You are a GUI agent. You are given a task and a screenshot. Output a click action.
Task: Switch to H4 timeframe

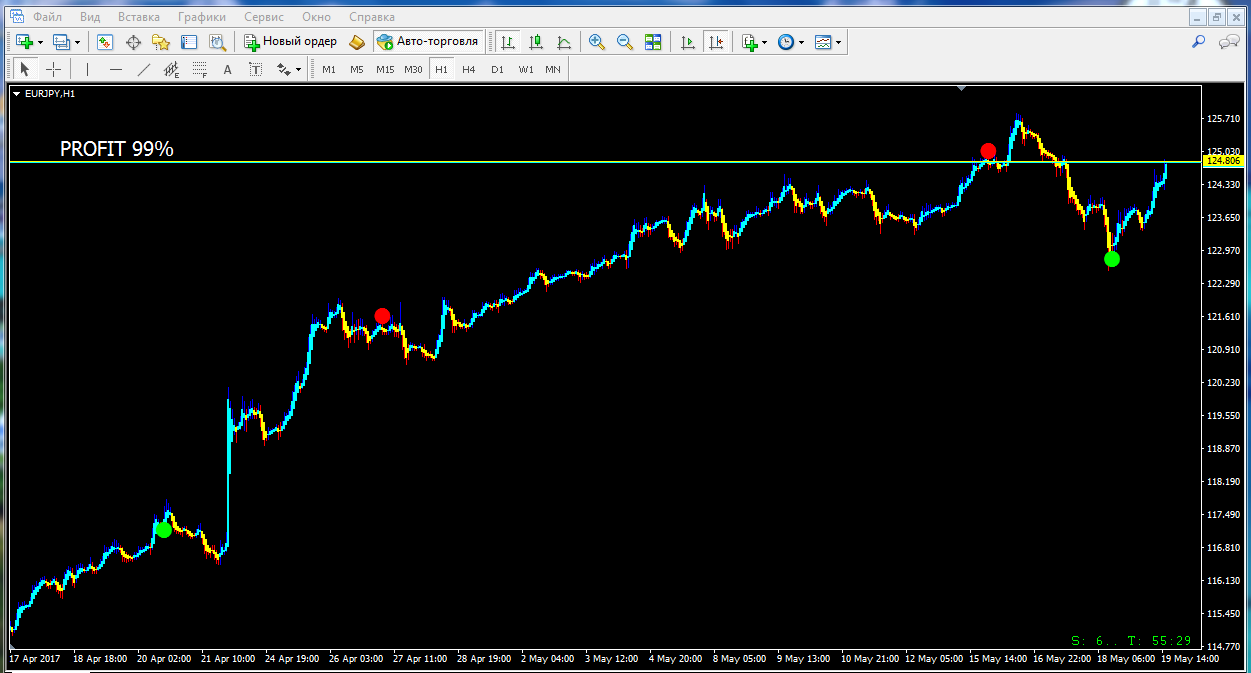point(468,69)
